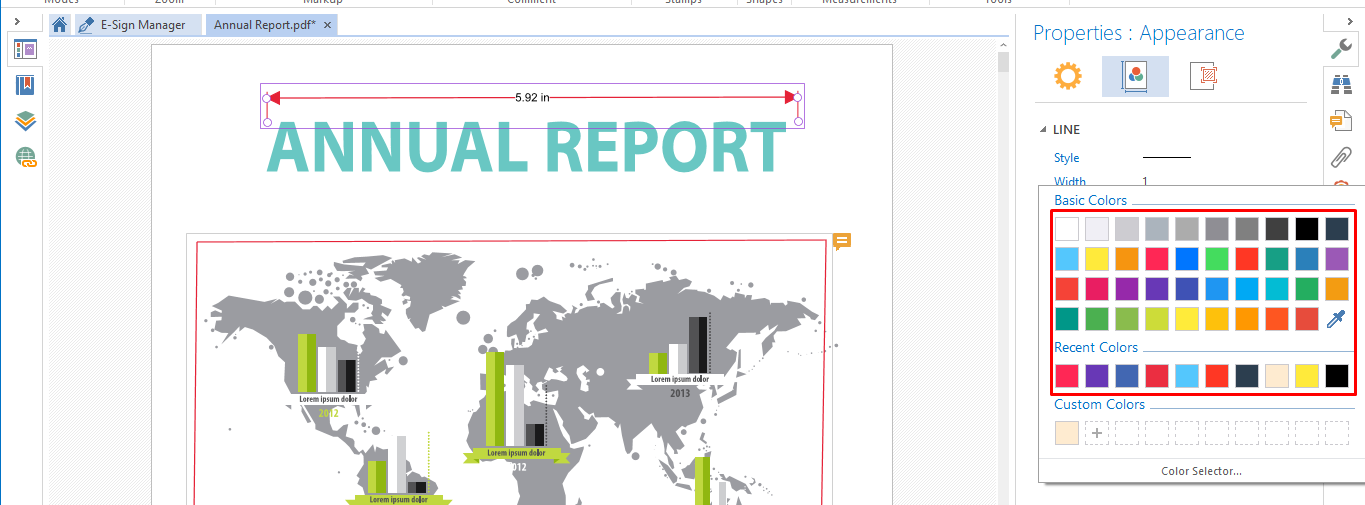The height and width of the screenshot is (505, 1365).
Task: Add a new custom color with plus
Action: coord(1097,433)
